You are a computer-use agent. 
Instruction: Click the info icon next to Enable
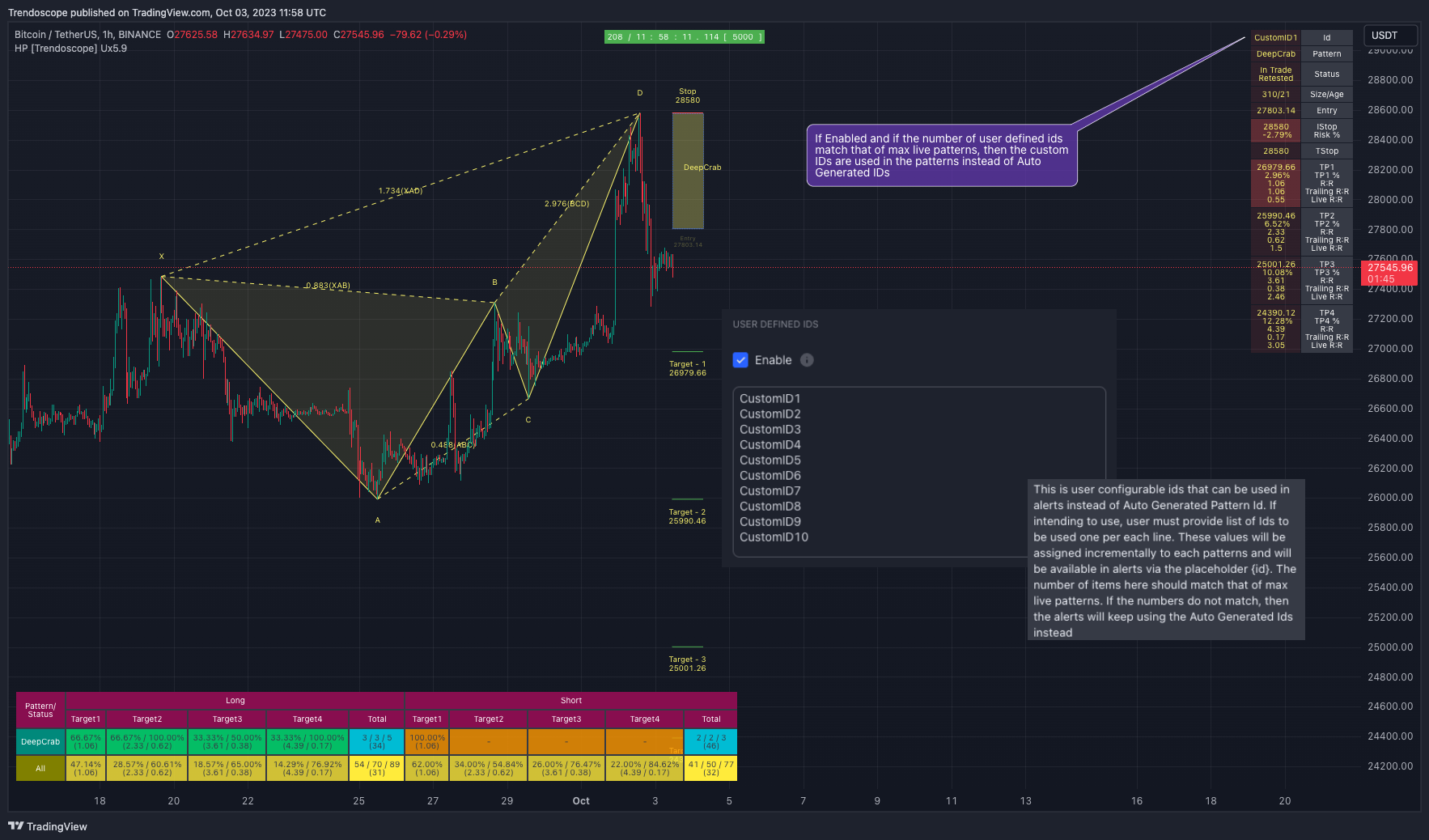[x=807, y=360]
